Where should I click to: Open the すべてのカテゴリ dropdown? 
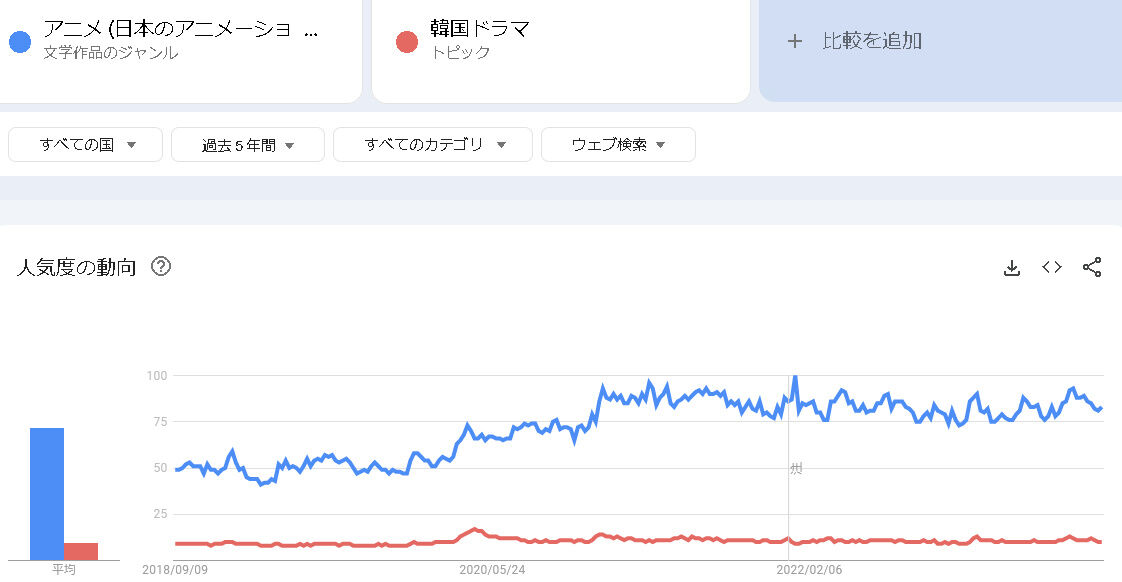point(433,145)
